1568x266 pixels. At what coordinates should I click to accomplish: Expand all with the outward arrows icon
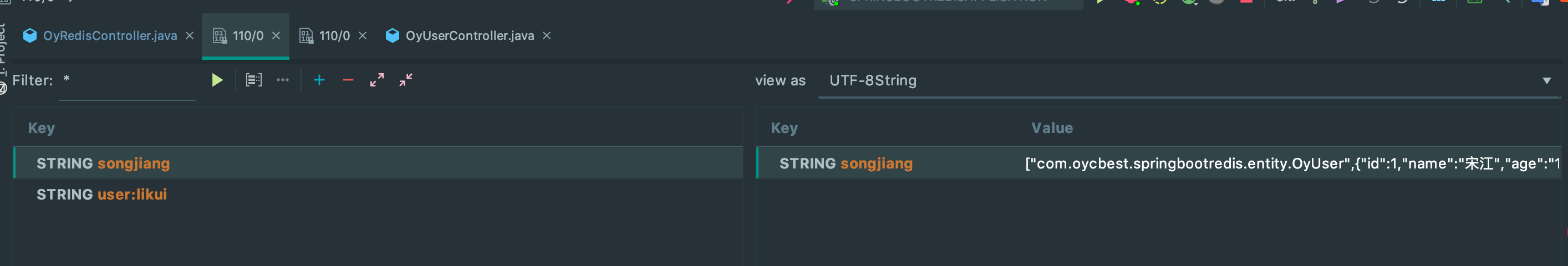click(x=377, y=80)
